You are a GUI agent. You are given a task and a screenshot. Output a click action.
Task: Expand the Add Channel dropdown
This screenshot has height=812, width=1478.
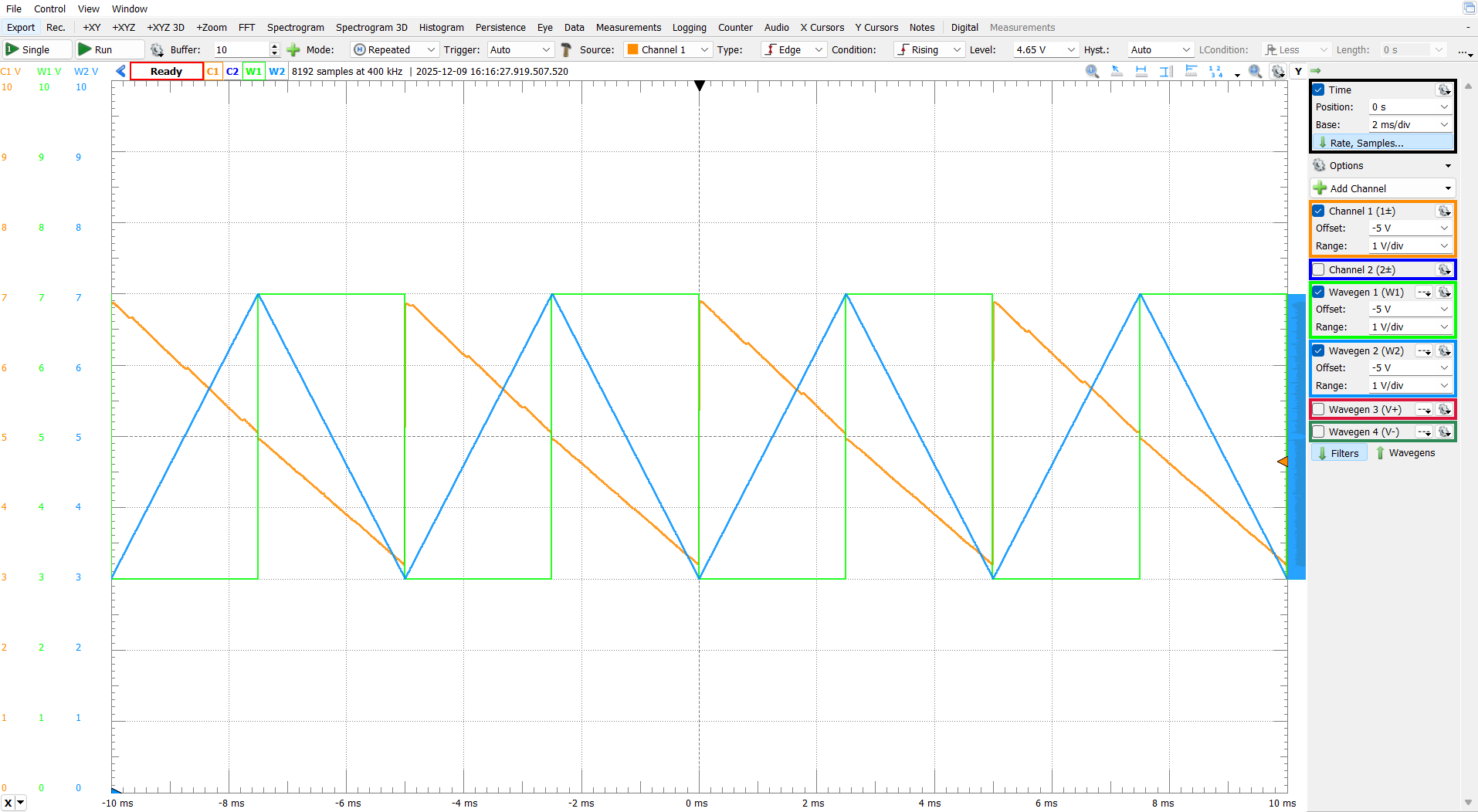[x=1447, y=189]
